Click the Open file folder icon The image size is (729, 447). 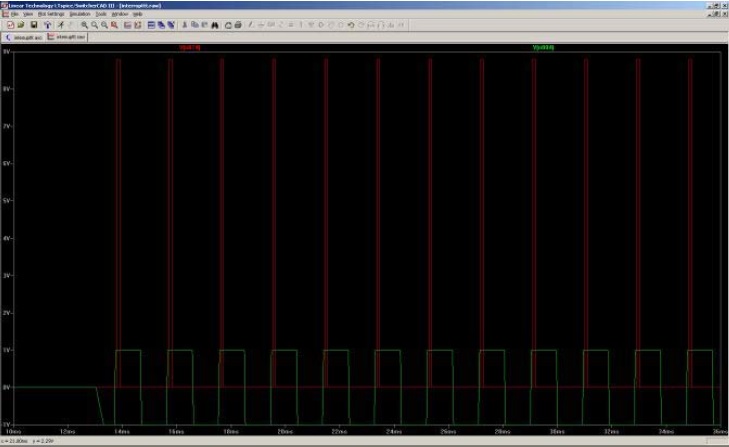click(x=21, y=25)
